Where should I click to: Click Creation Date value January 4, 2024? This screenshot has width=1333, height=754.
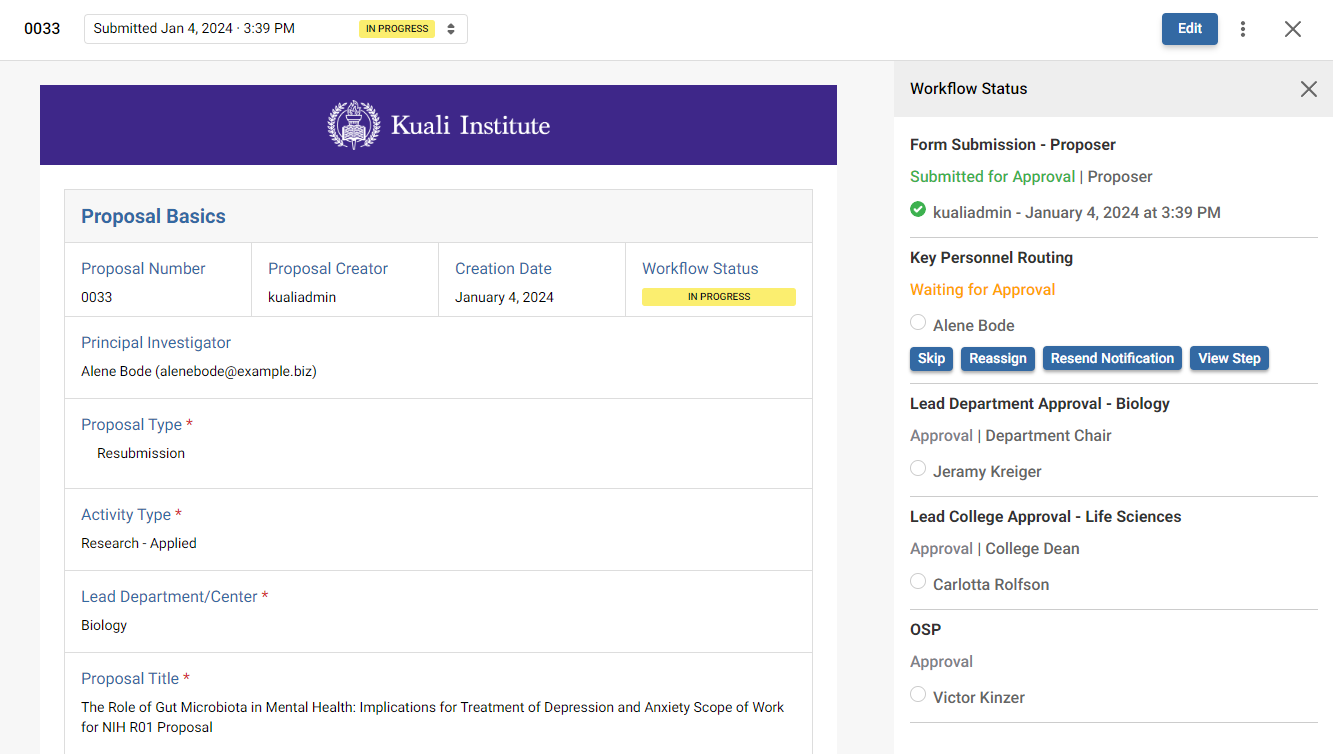click(x=504, y=297)
